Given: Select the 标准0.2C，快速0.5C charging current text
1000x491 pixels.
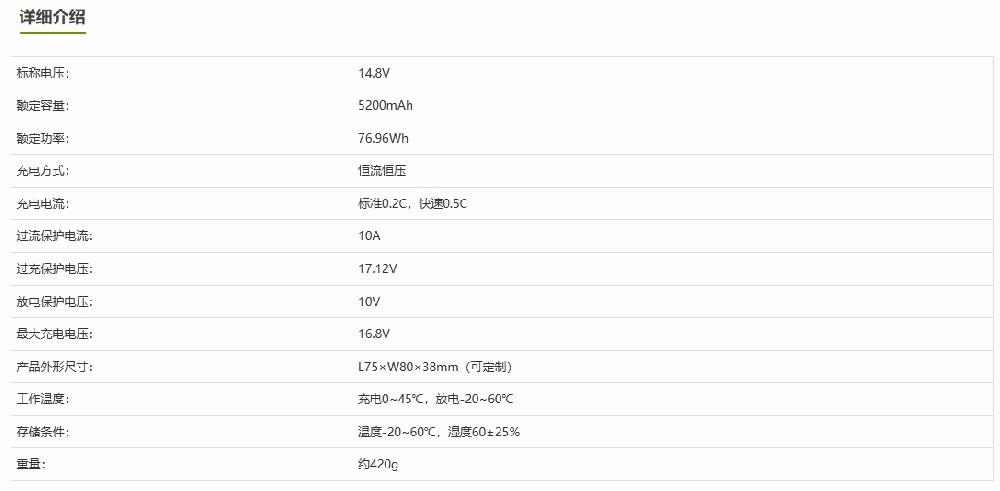Looking at the screenshot, I should click(413, 203).
